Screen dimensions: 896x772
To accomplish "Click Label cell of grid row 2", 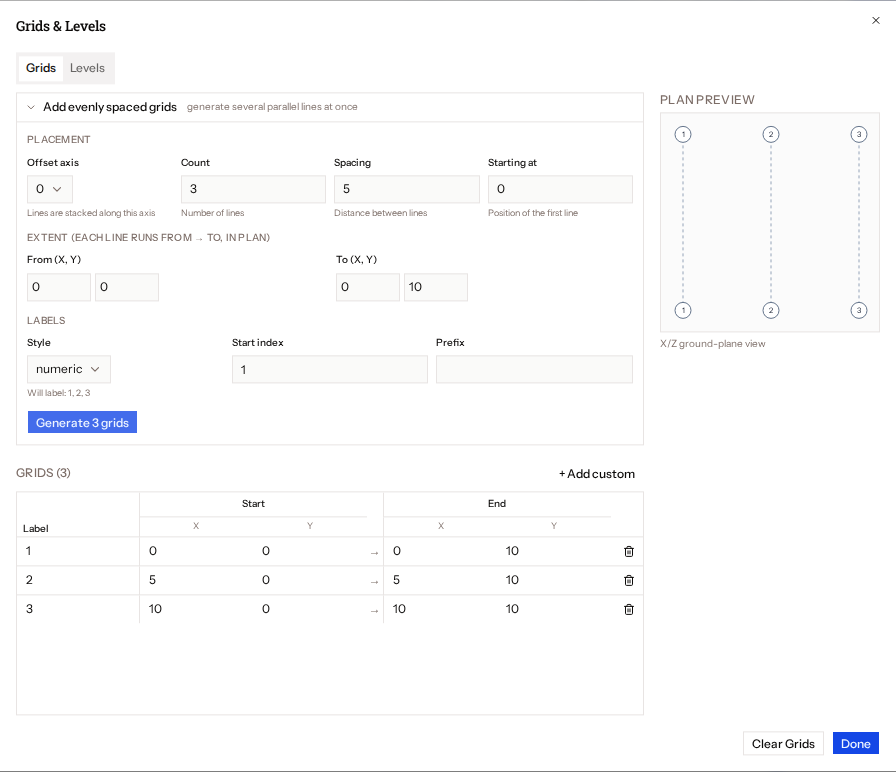I will coord(78,580).
